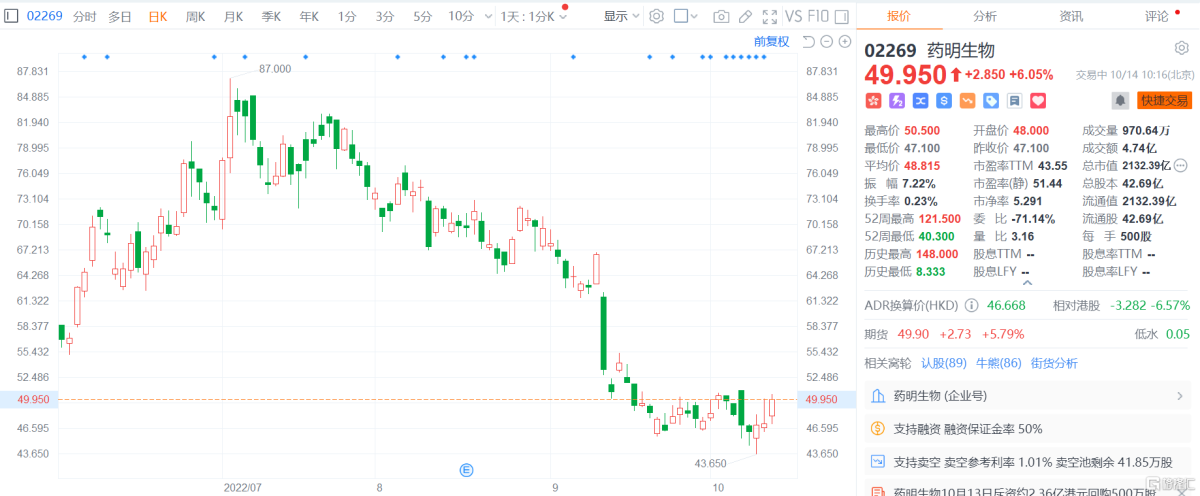Open the 资讯 news tab
This screenshot has height=496, width=1200.
pos(1071,15)
